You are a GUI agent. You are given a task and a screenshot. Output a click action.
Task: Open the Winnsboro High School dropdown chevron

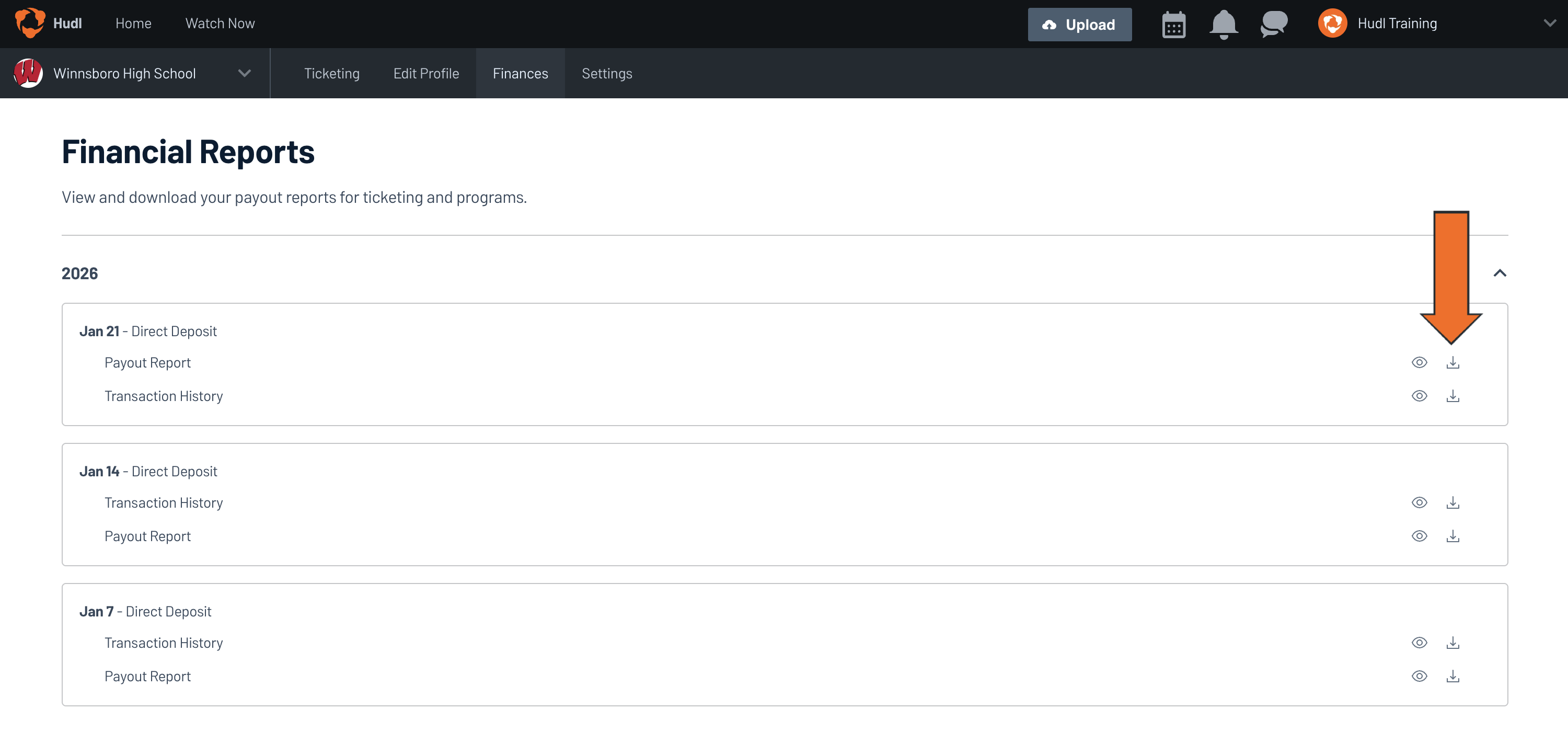[244, 73]
